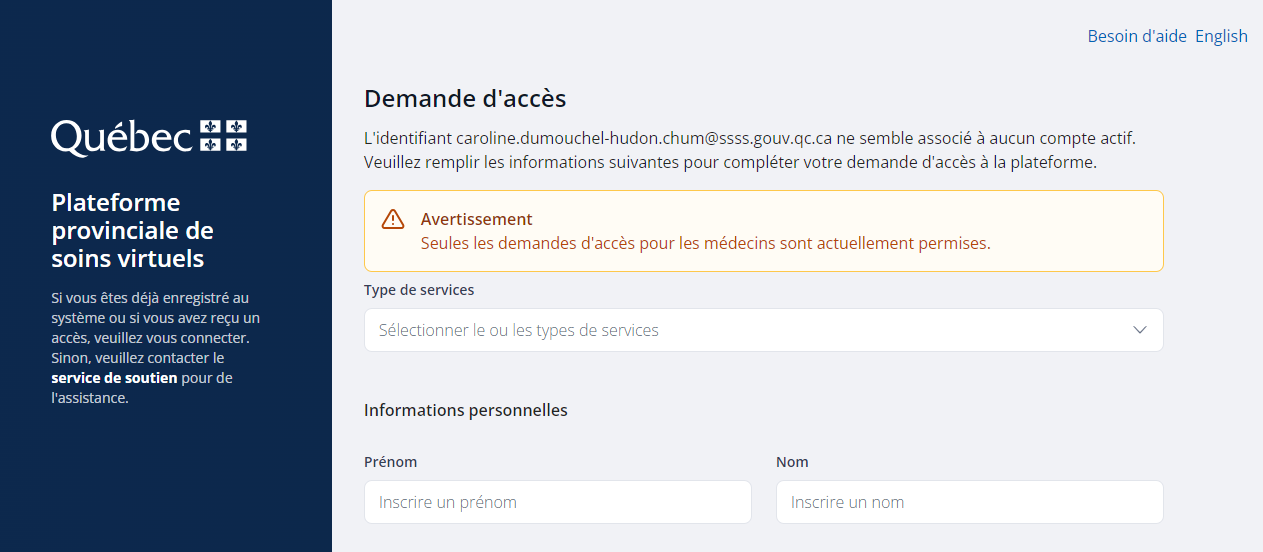1263x552 pixels.
Task: Expand the services dropdown chevron arrow
Action: [x=1139, y=330]
